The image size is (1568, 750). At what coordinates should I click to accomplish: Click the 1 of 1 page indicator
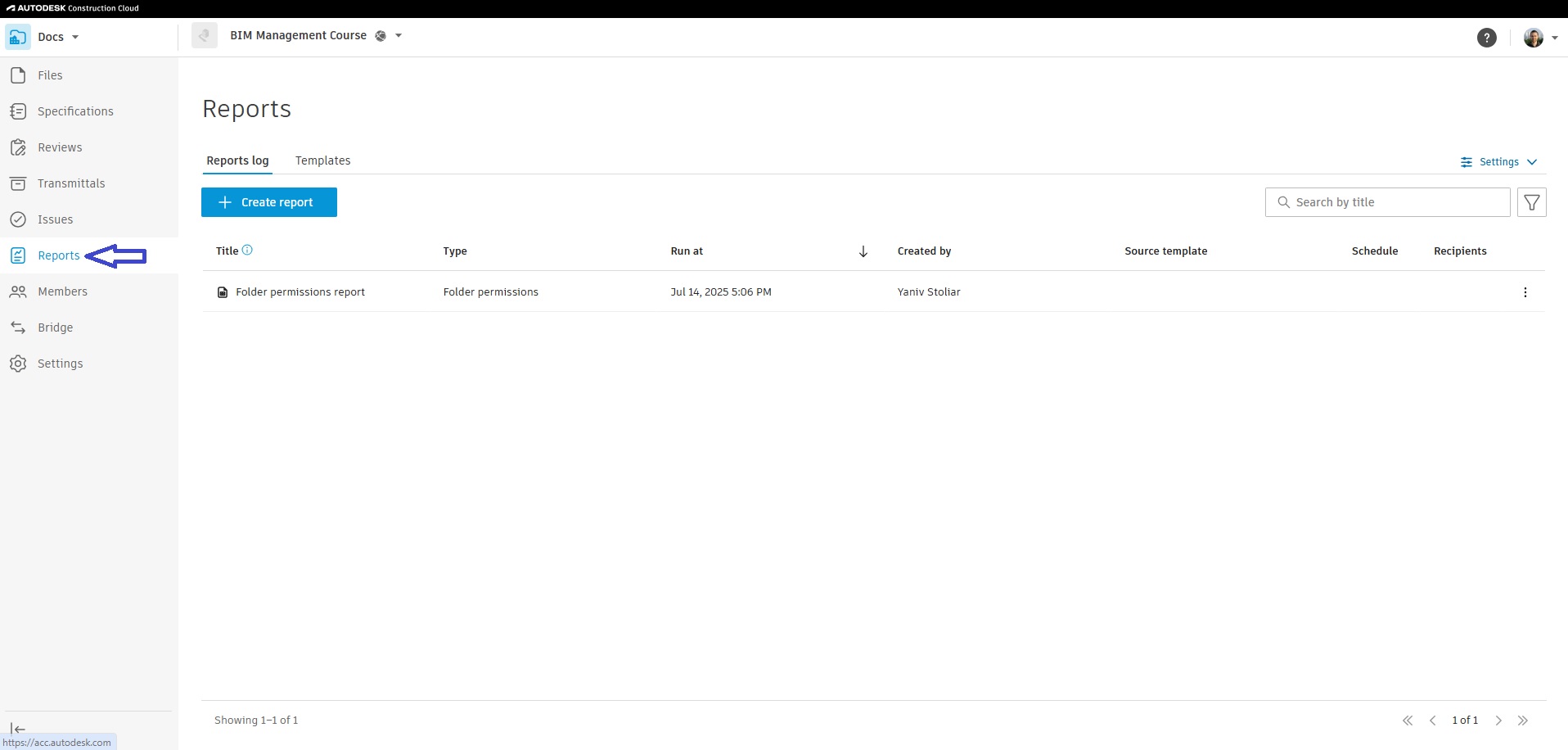(1465, 721)
